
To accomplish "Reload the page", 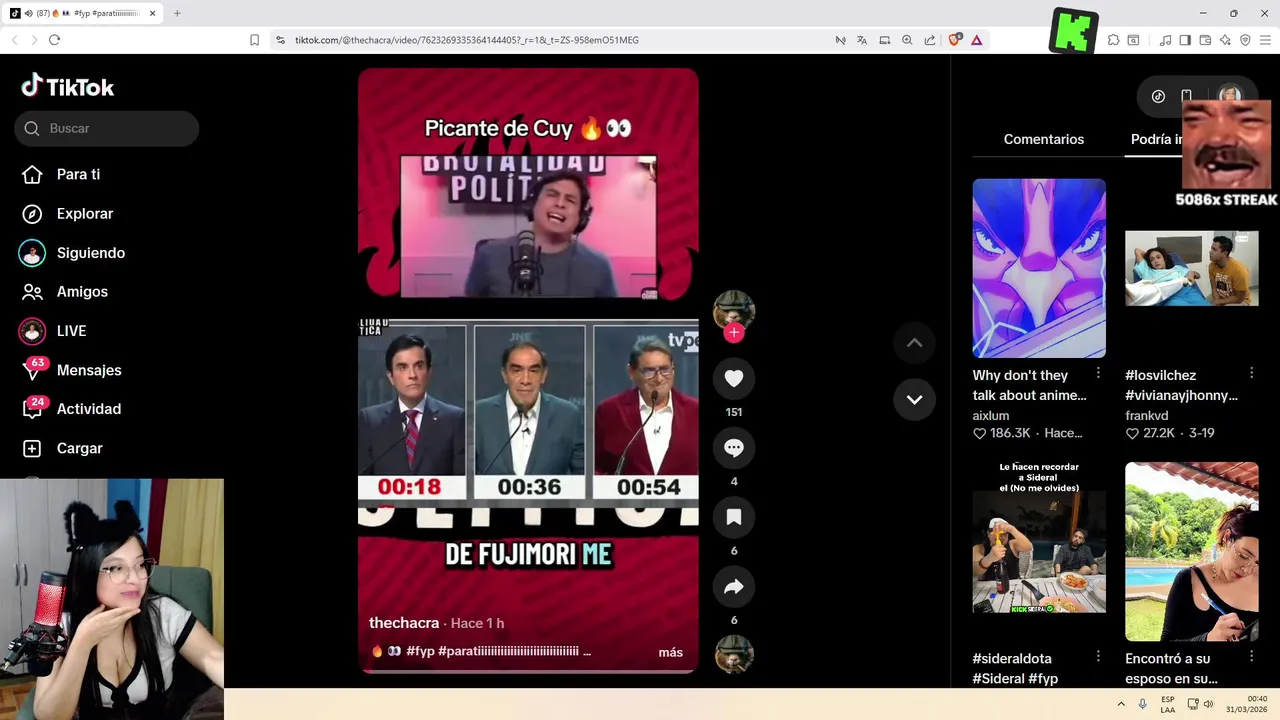I will (54, 40).
